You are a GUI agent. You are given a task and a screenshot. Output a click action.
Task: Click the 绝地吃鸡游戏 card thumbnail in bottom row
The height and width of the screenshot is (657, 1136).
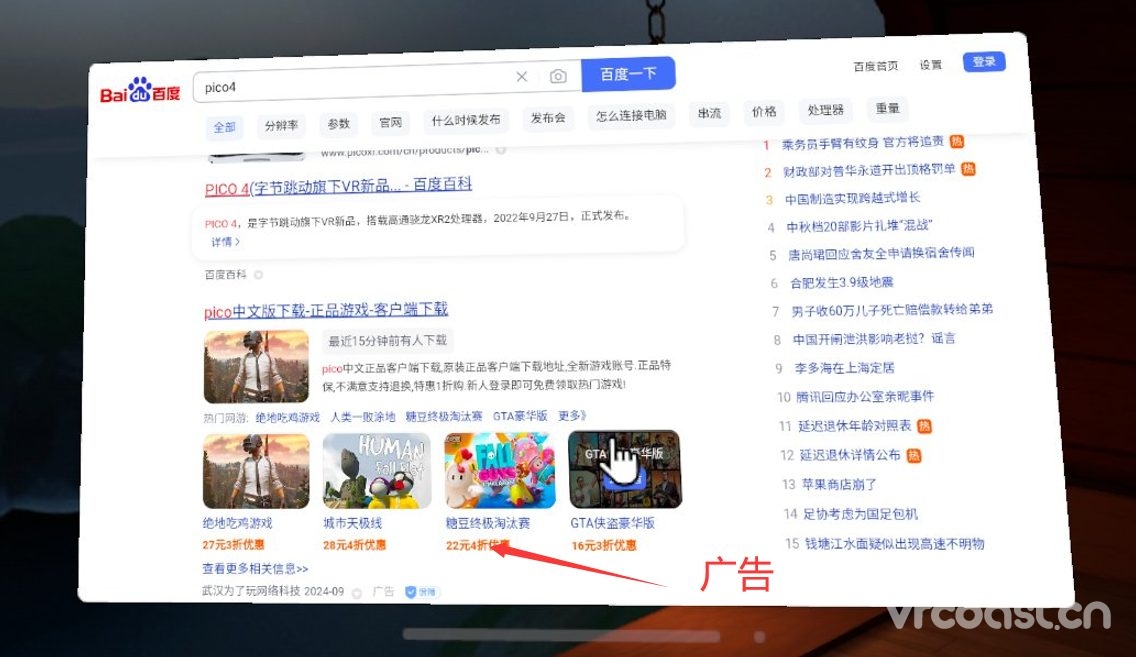point(256,472)
